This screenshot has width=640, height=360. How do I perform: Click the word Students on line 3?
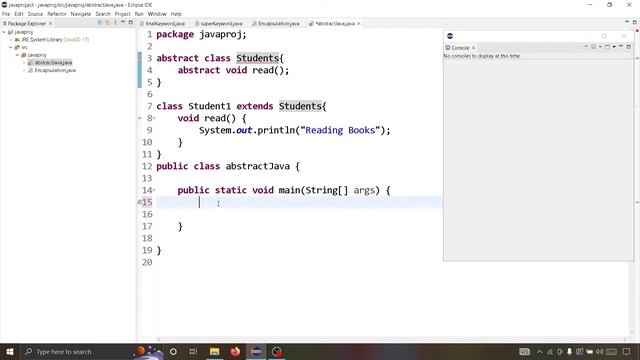tap(257, 58)
